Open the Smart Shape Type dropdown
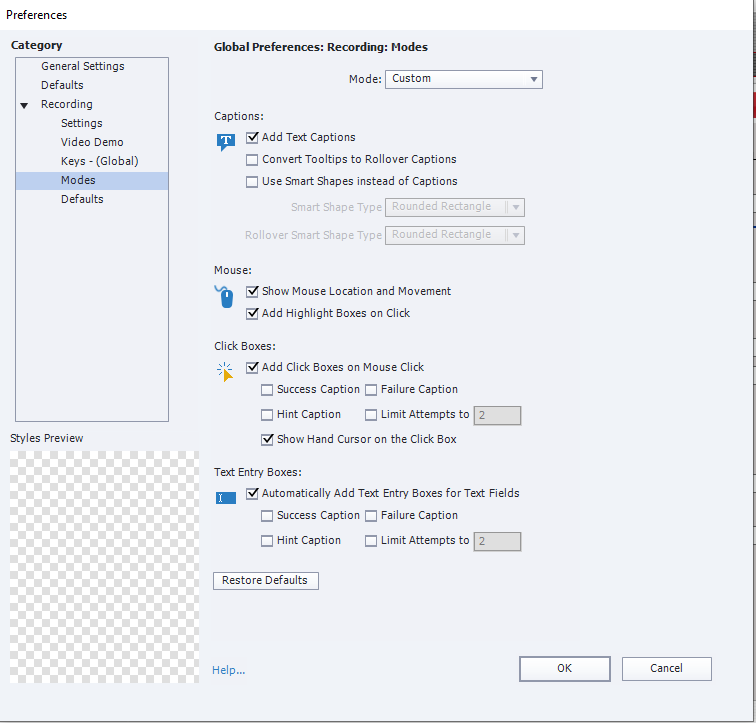The width and height of the screenshot is (756, 723). tap(455, 207)
